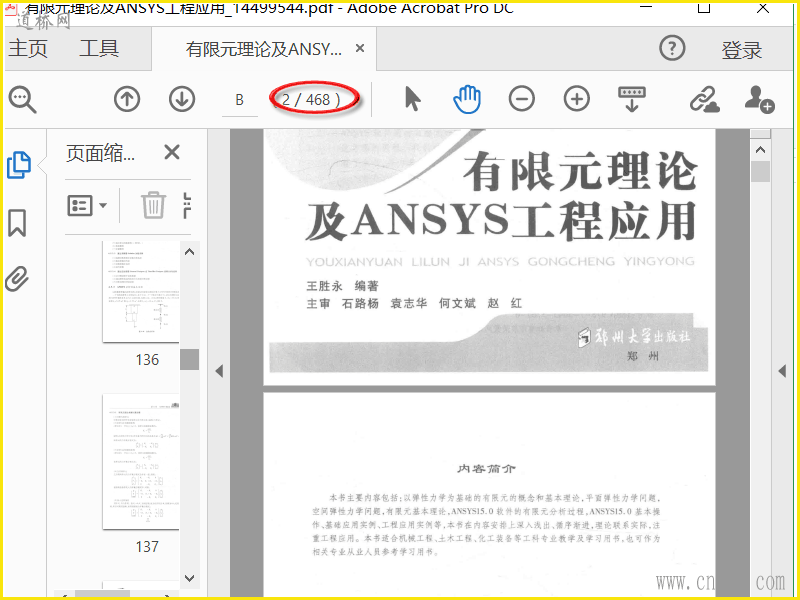This screenshot has height=600, width=800.
Task: Click the 登录 sign-in button
Action: [741, 50]
